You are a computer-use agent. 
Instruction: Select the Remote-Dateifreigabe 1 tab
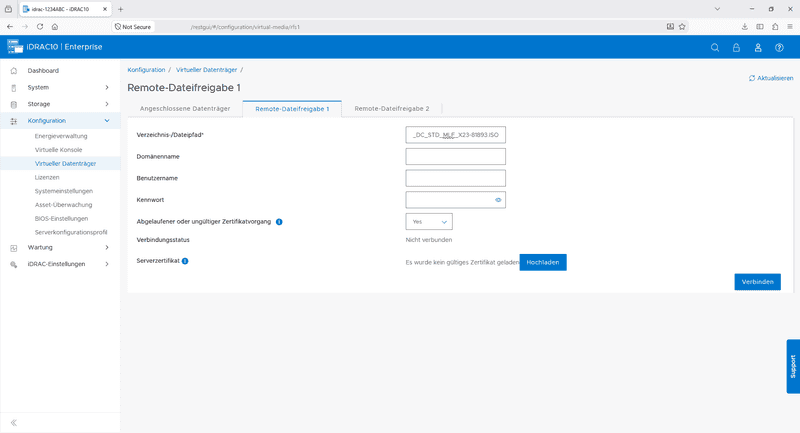292,109
